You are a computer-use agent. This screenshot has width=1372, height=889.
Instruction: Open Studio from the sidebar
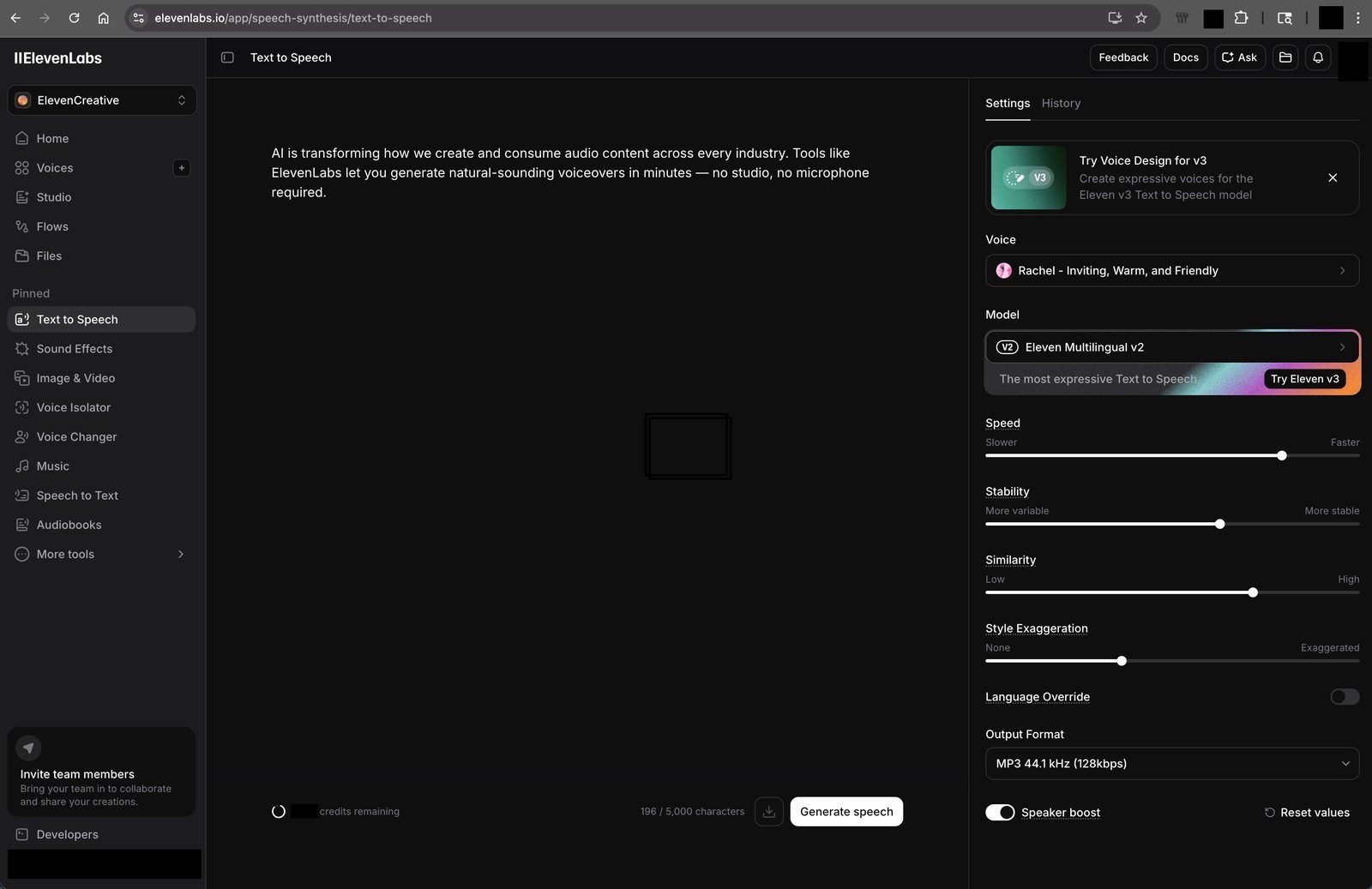[101, 197]
